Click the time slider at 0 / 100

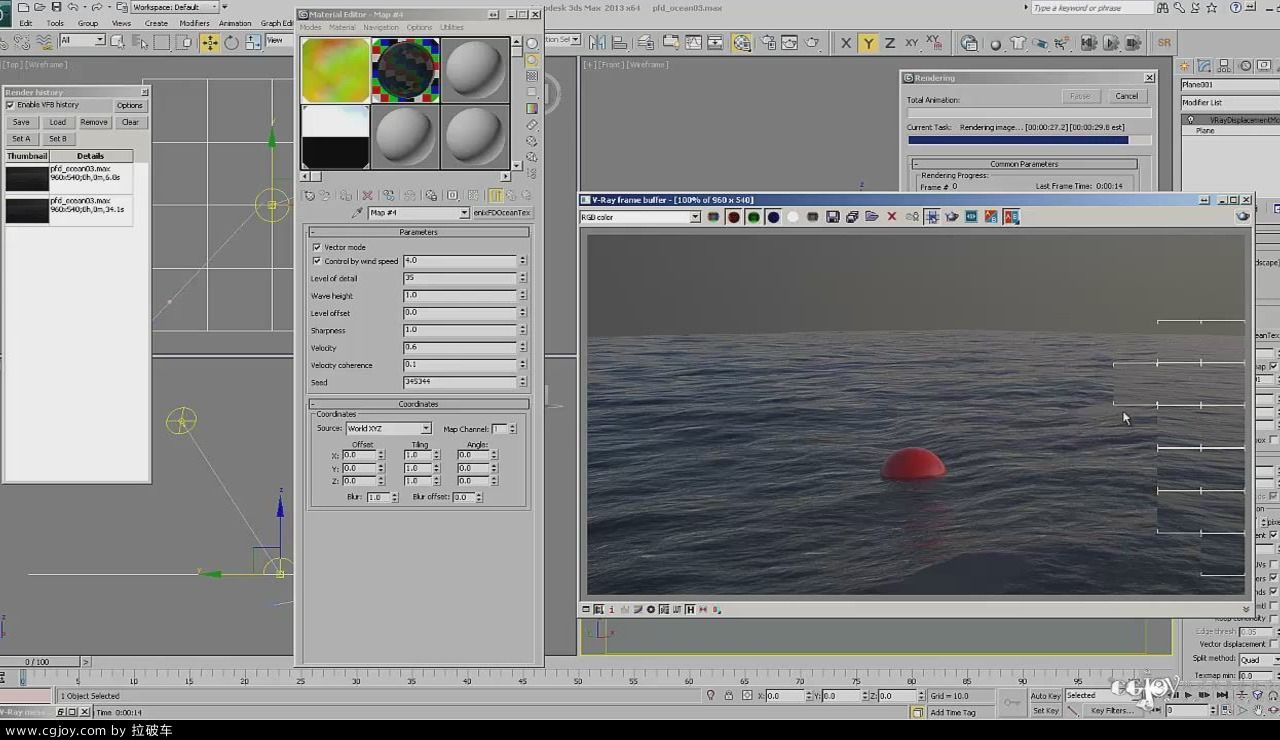(38, 662)
